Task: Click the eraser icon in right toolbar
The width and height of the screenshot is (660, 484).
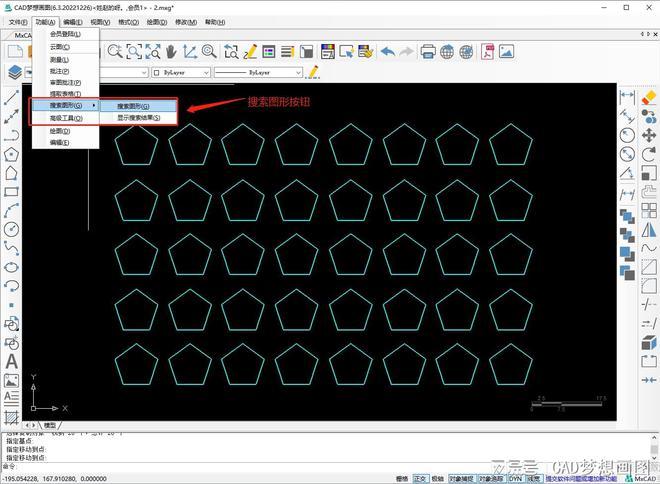Action: 649,98
